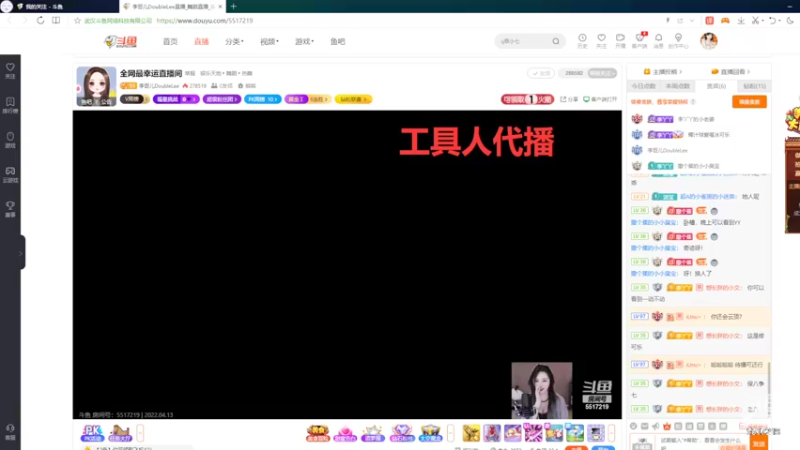
Task: Expand more activities arrow after 太空魔盒
Action: 451,433
